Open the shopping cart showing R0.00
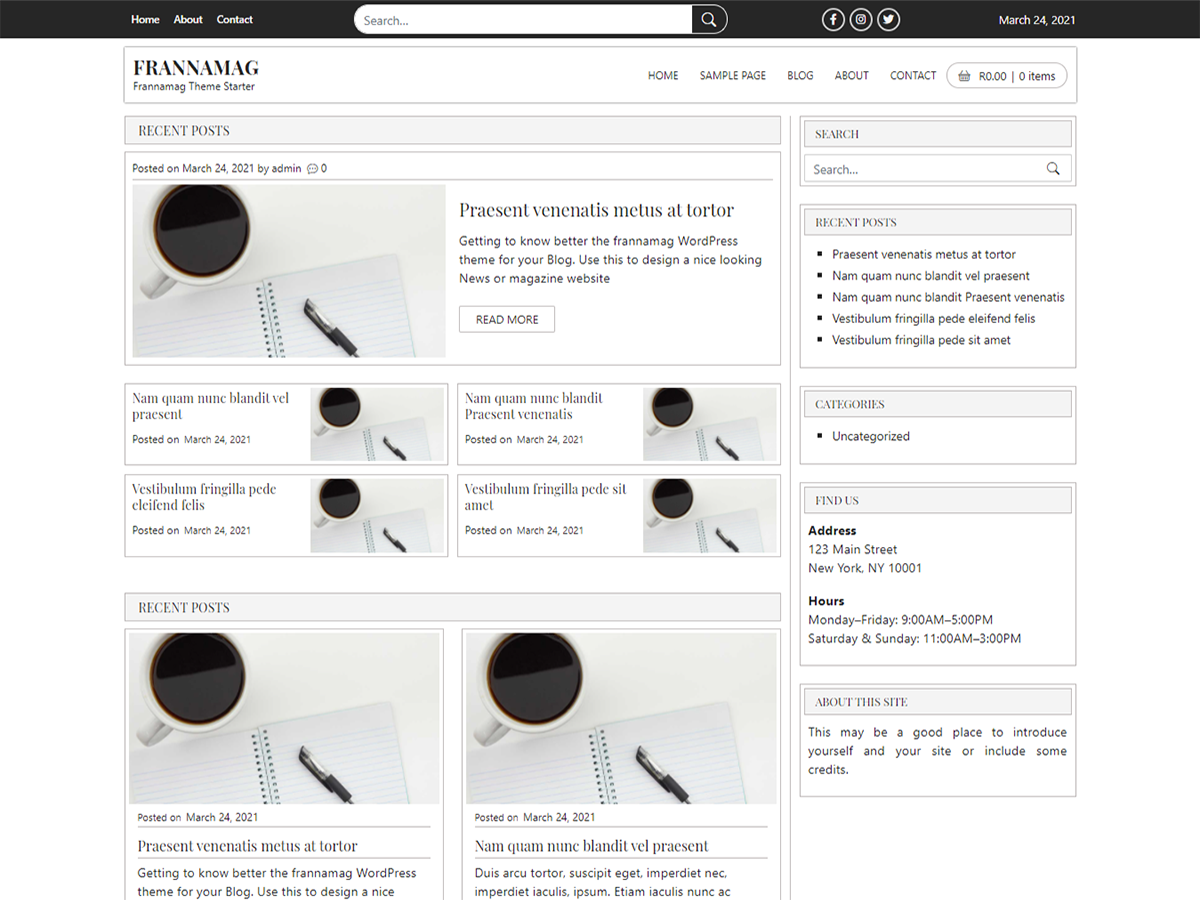1200x900 pixels. point(1006,75)
